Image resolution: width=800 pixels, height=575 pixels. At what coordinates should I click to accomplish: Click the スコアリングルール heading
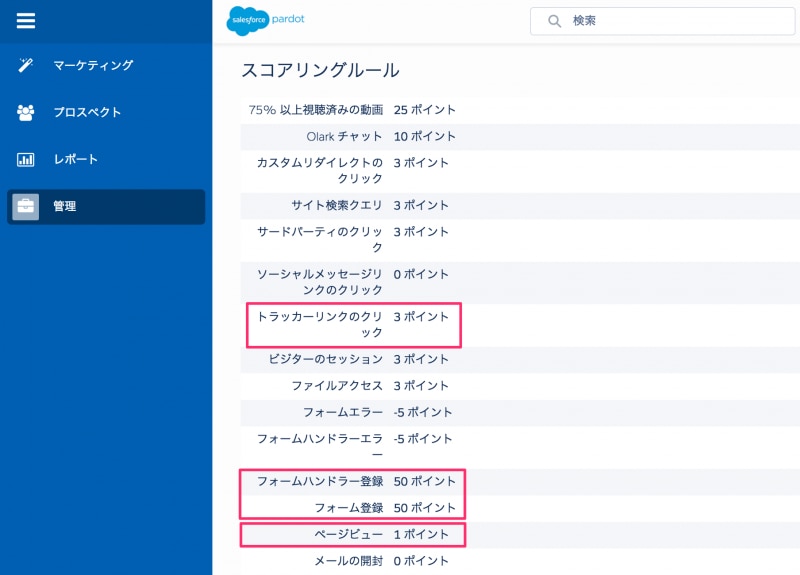(x=320, y=70)
